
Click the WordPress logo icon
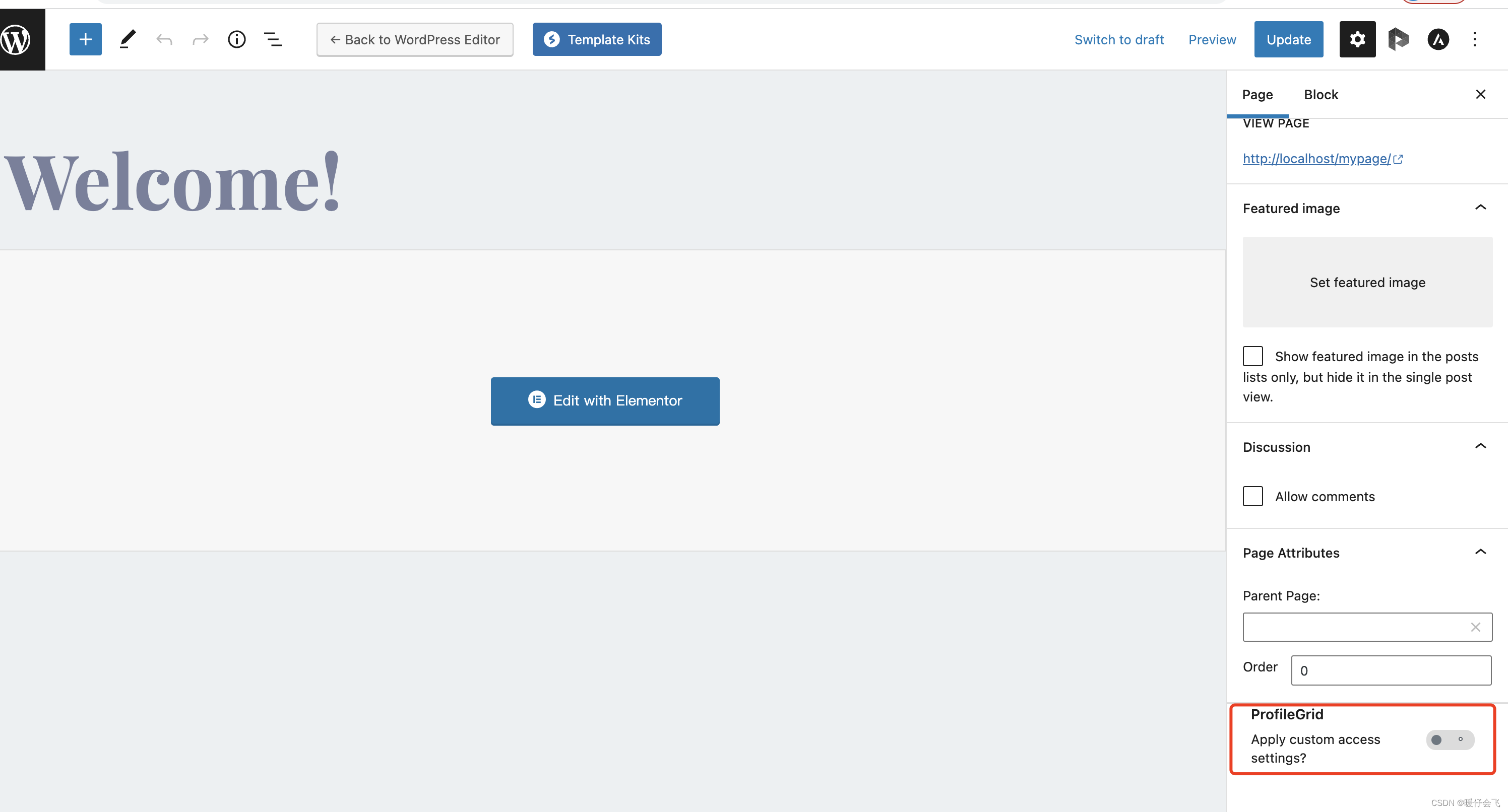coord(16,40)
